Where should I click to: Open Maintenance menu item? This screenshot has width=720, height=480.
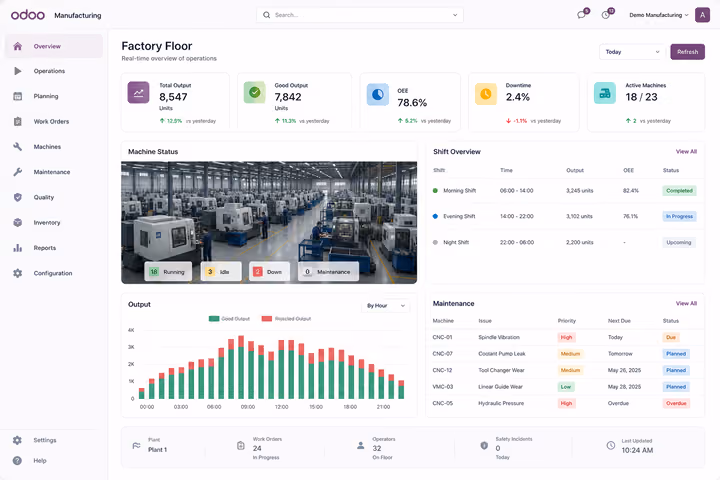[54, 172]
